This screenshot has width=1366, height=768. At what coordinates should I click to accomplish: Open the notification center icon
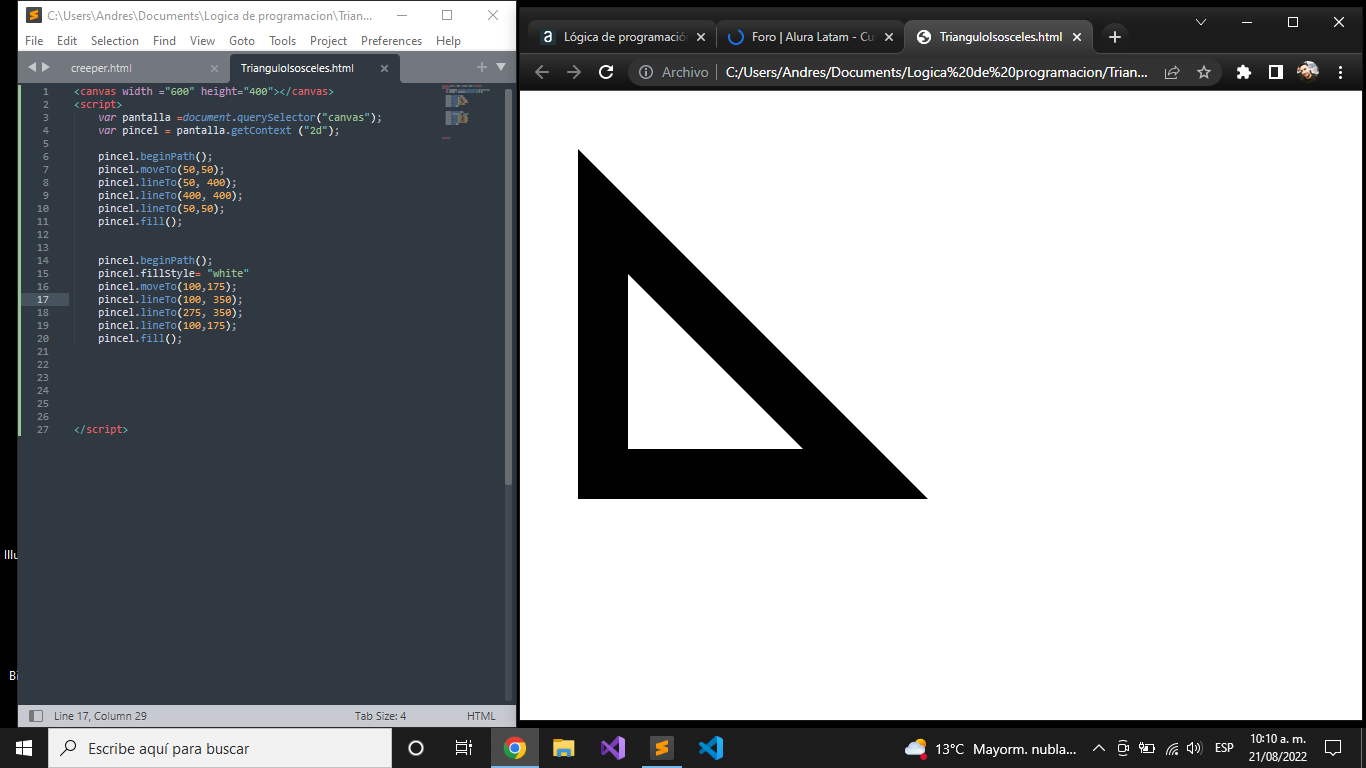[x=1333, y=748]
